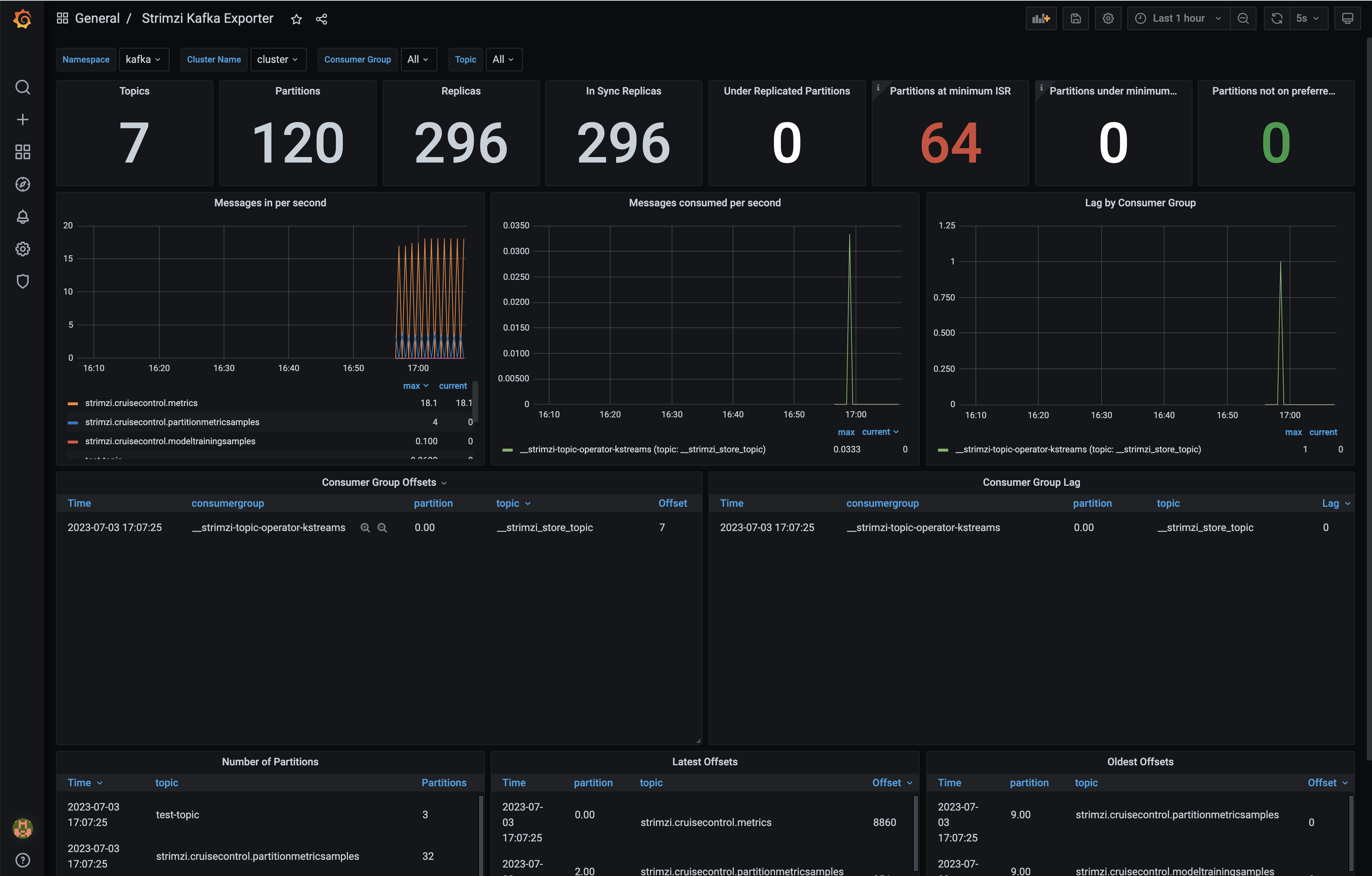Toggle kstreams series in Lag by Consumer Group legend
Screen dimensions: 1372x876
coord(1078,449)
